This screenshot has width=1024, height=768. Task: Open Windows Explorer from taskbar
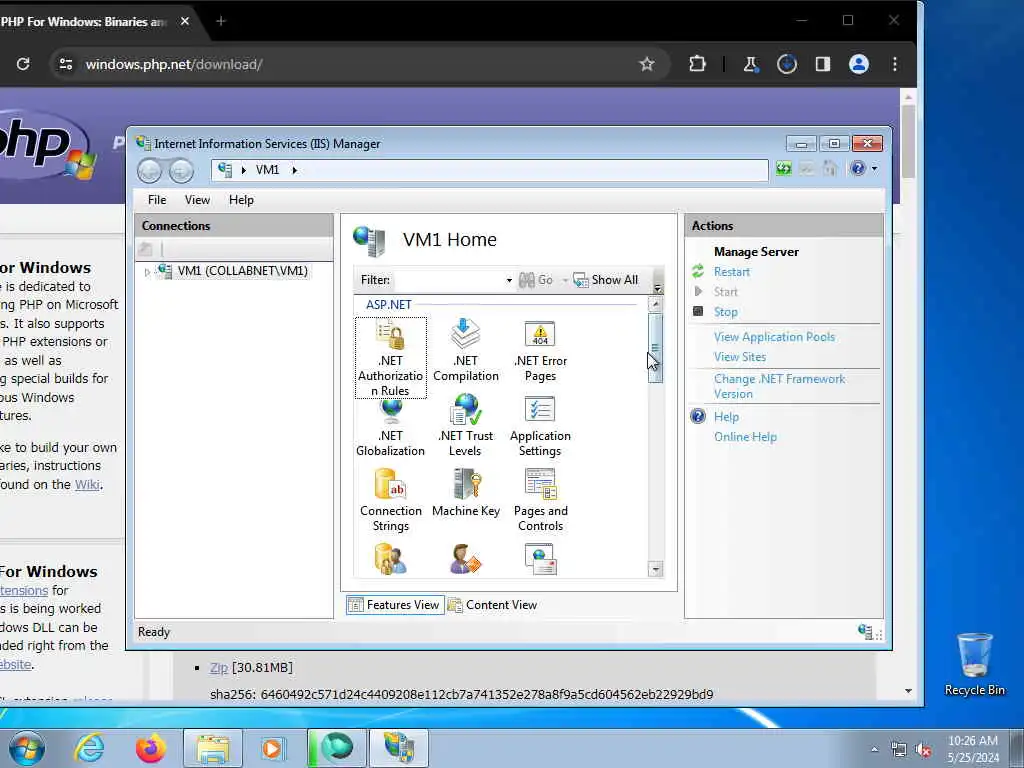click(213, 748)
